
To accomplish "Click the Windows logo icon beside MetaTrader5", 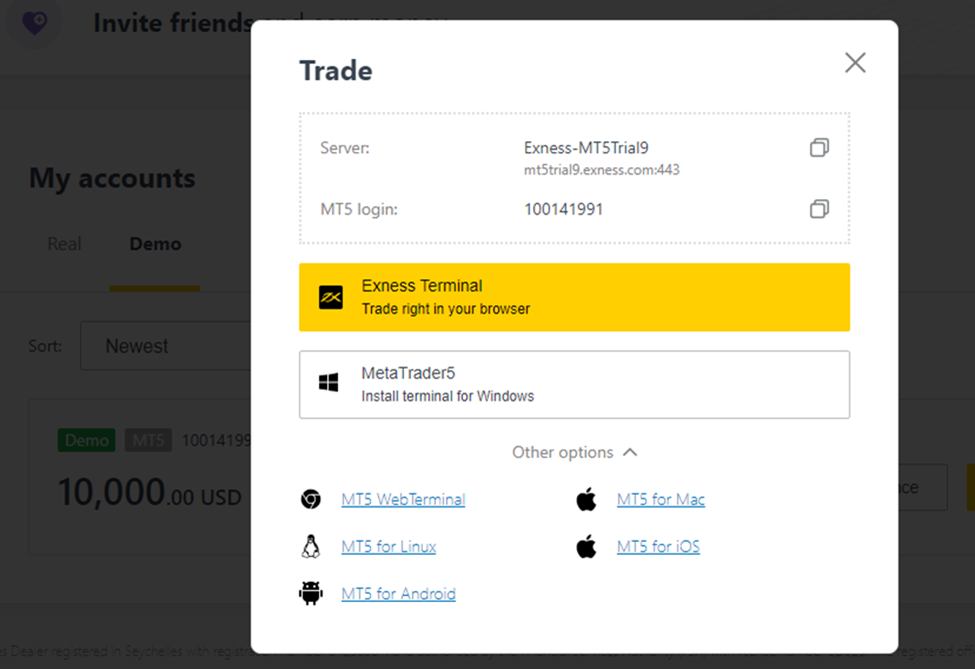I will click(x=328, y=382).
